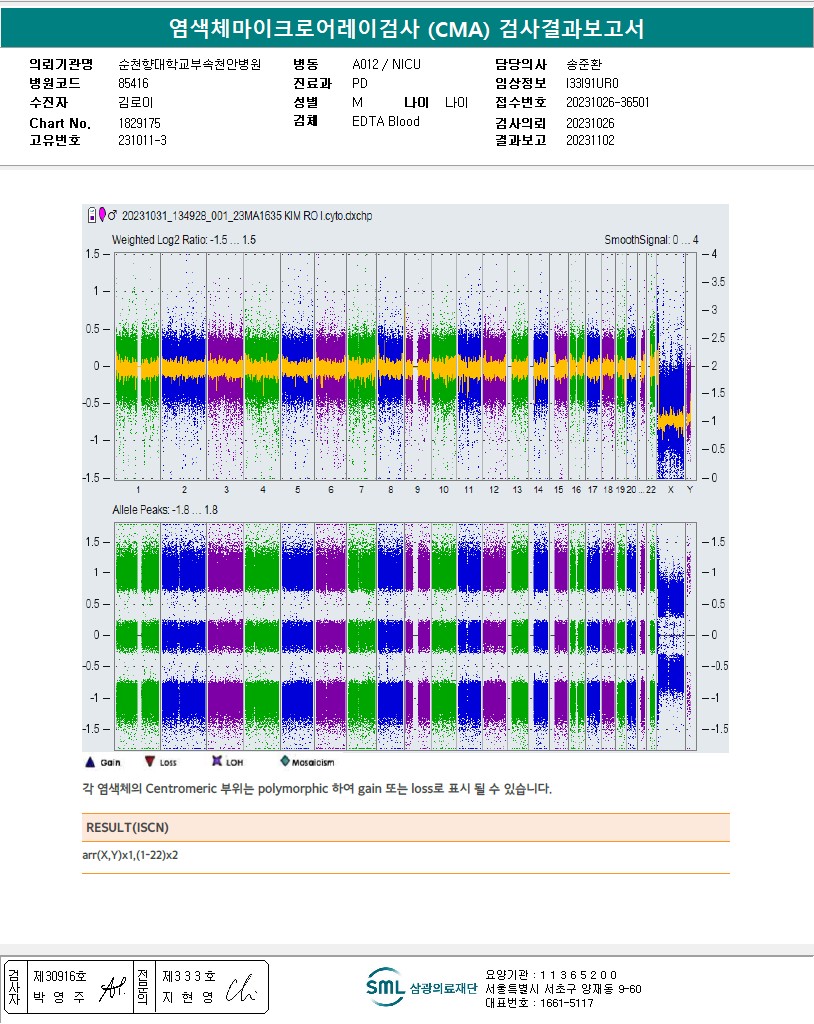Viewport: 814px width, 1024px height.
Task: Click the blue Gain triangle legend icon
Action: pyautogui.click(x=90, y=762)
